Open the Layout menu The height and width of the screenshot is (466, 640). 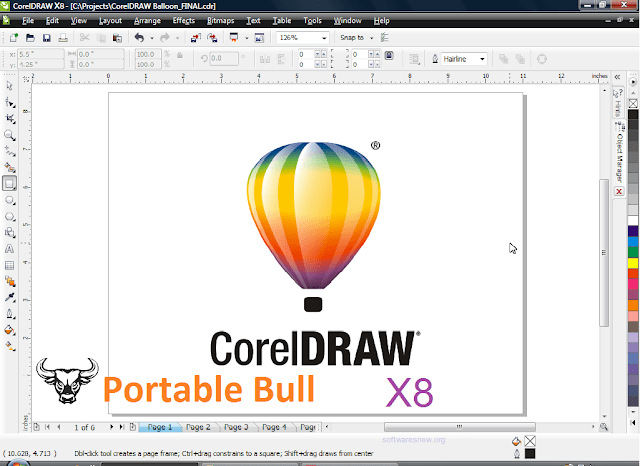[110, 20]
